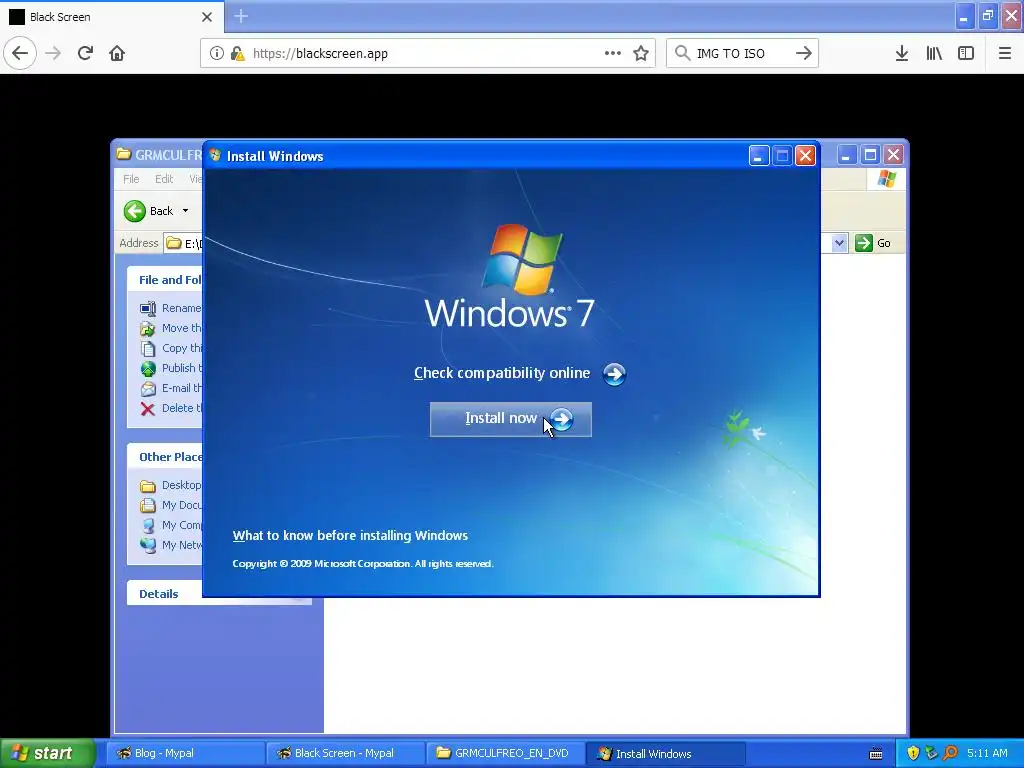Open File menu in Explorer window
This screenshot has height=768, width=1024.
(131, 179)
